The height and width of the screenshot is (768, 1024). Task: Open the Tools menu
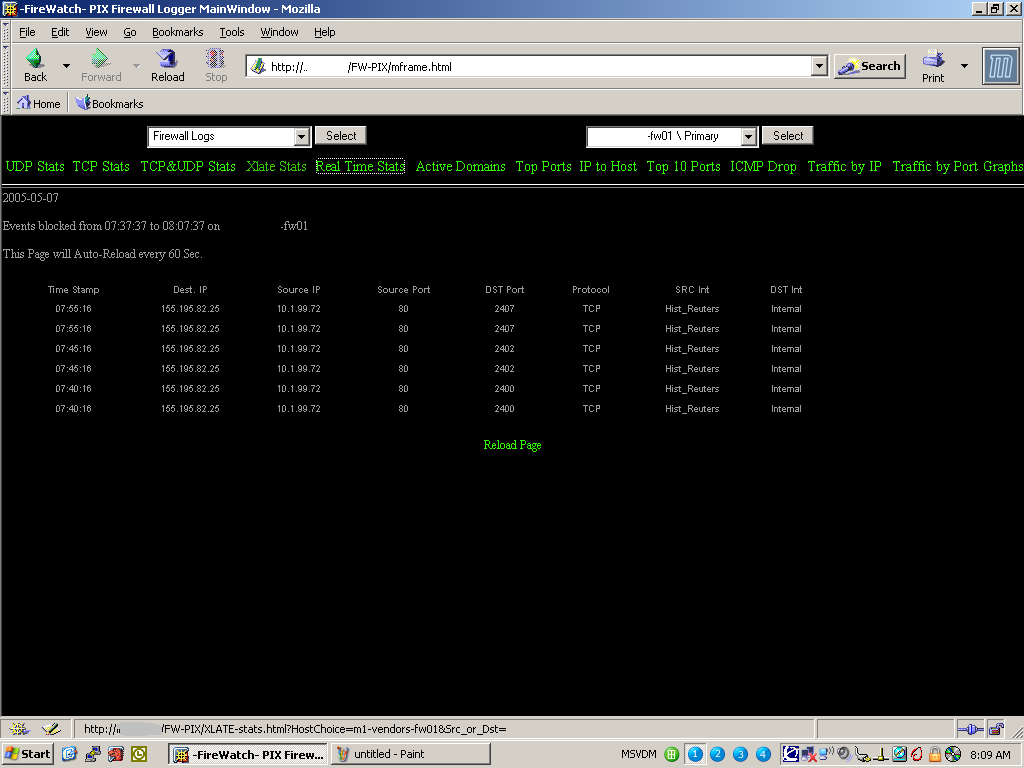pyautogui.click(x=232, y=32)
